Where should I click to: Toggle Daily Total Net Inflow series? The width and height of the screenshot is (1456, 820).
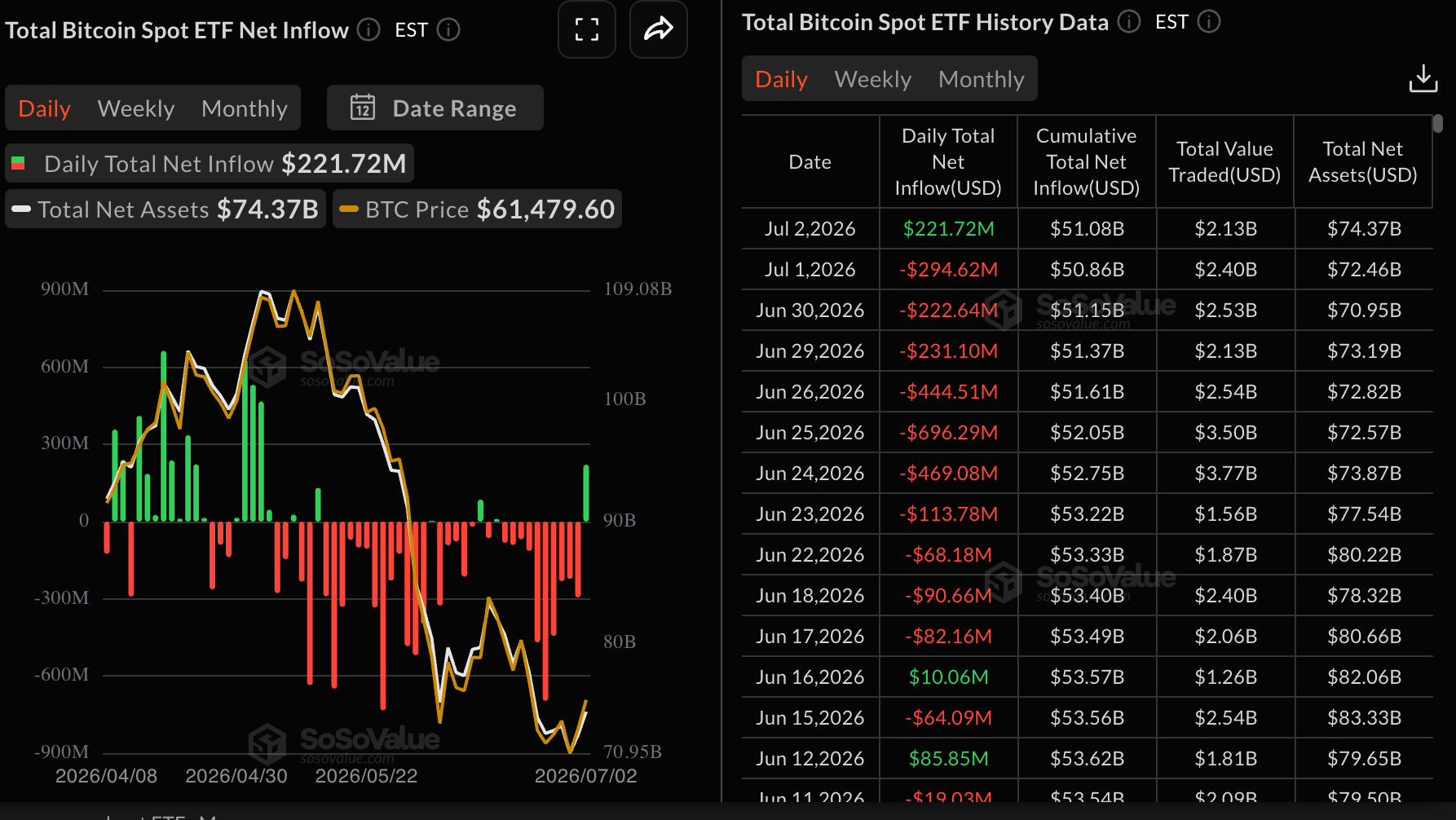[210, 164]
